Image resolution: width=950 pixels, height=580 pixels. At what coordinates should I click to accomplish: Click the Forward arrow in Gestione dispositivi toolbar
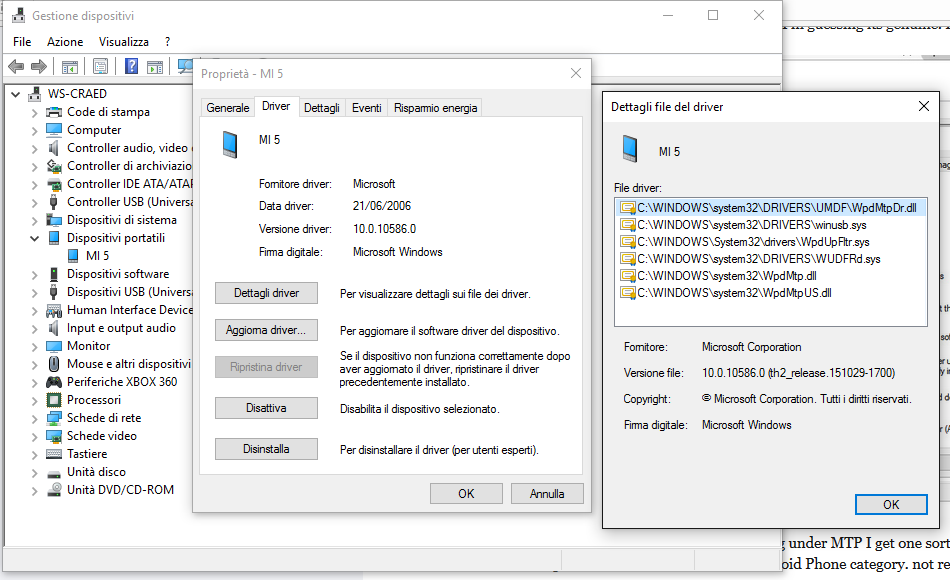pyautogui.click(x=39, y=66)
